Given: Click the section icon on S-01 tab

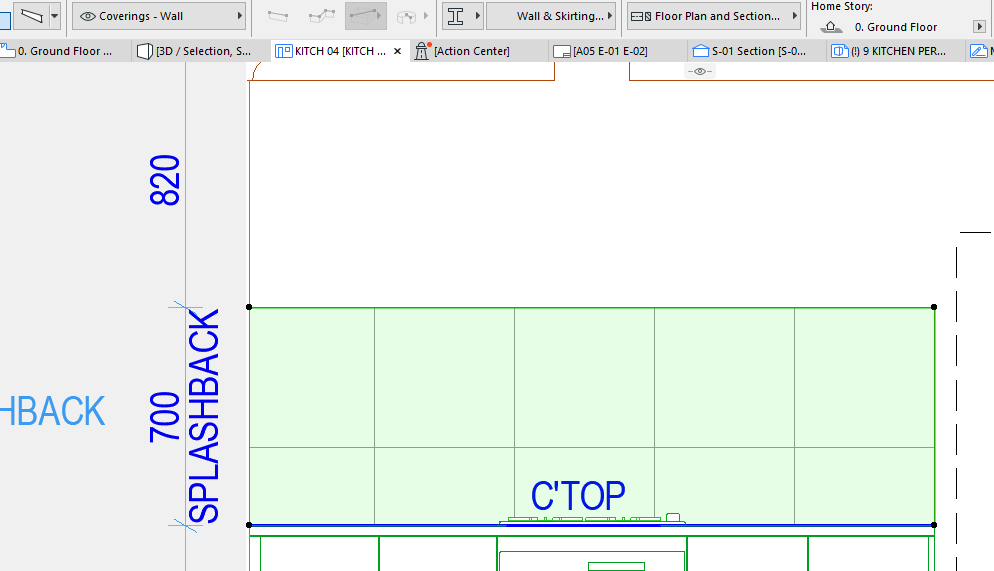Looking at the screenshot, I should [x=700, y=51].
